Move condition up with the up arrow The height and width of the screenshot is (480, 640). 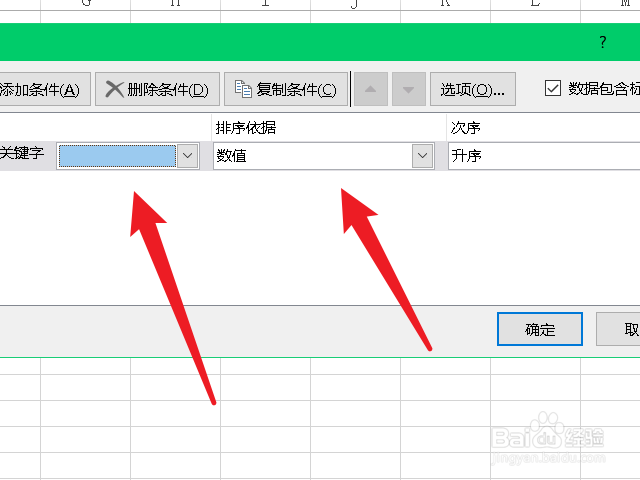[371, 89]
